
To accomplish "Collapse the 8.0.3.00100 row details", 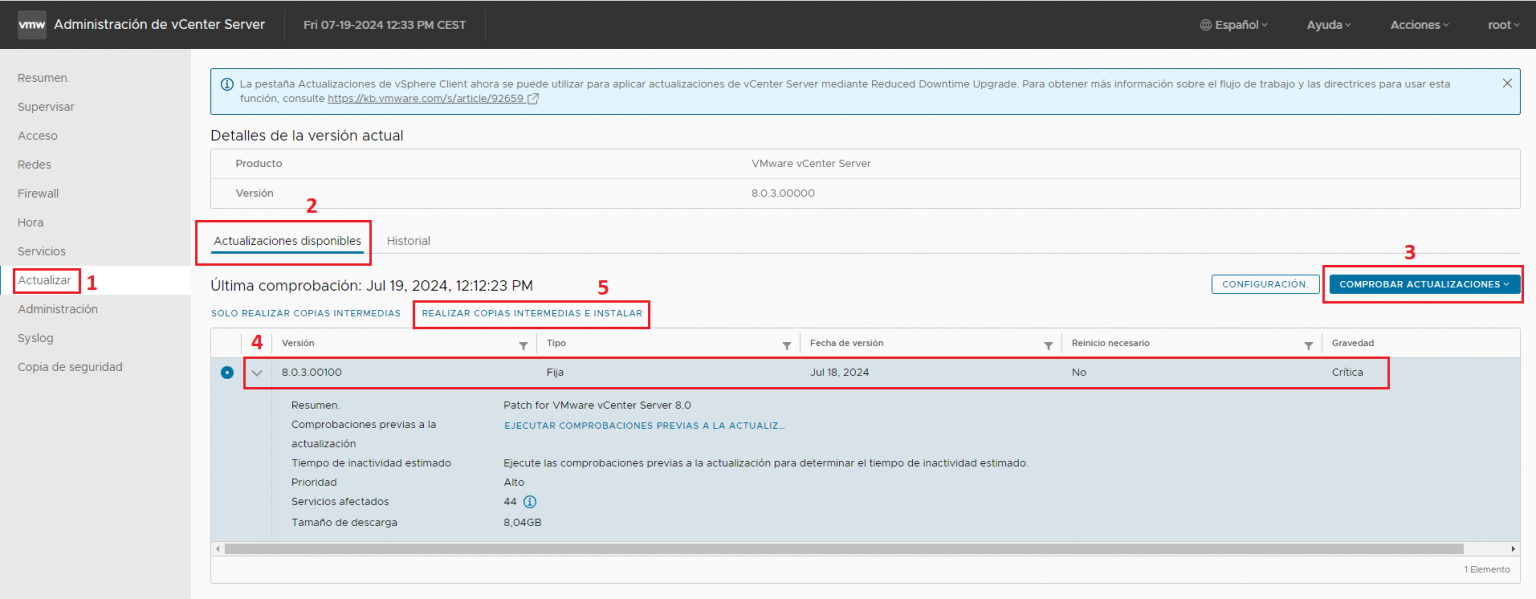I will pyautogui.click(x=257, y=373).
